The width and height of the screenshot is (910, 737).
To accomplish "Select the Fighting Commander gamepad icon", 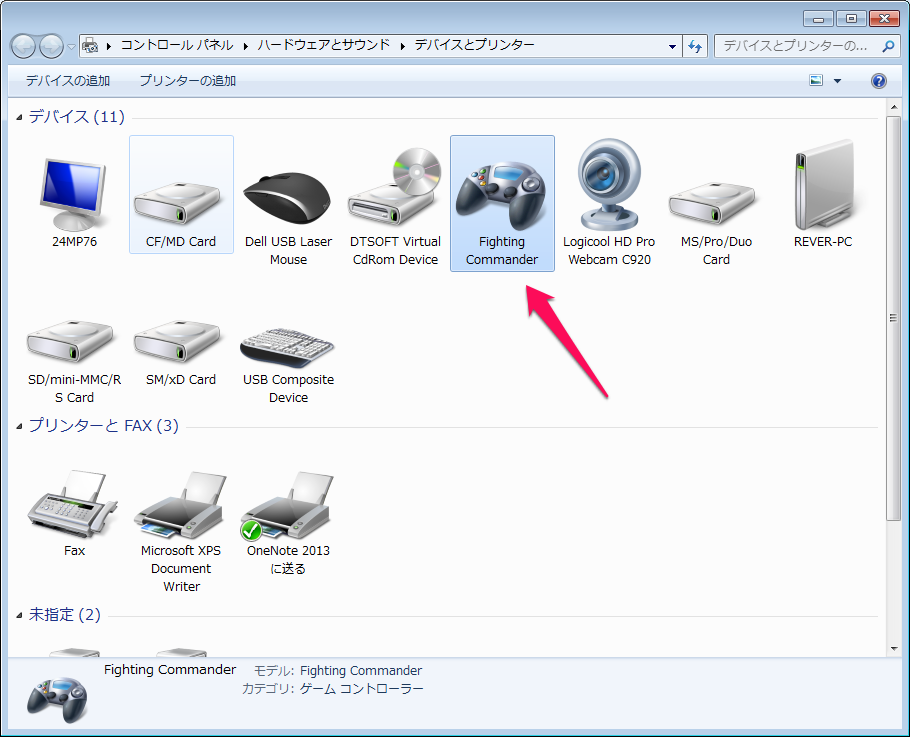I will (x=501, y=196).
